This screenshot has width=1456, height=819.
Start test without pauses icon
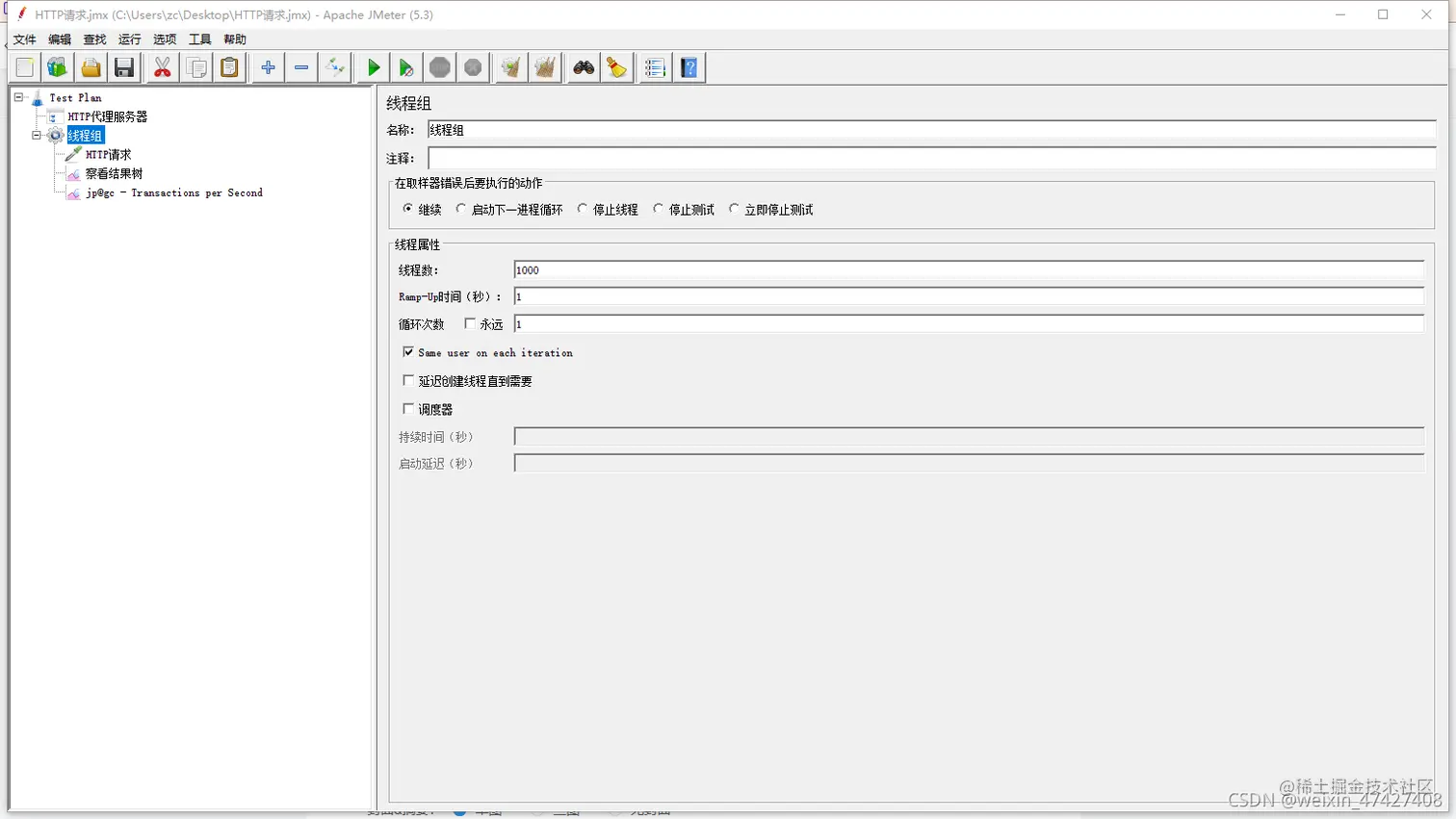click(406, 67)
